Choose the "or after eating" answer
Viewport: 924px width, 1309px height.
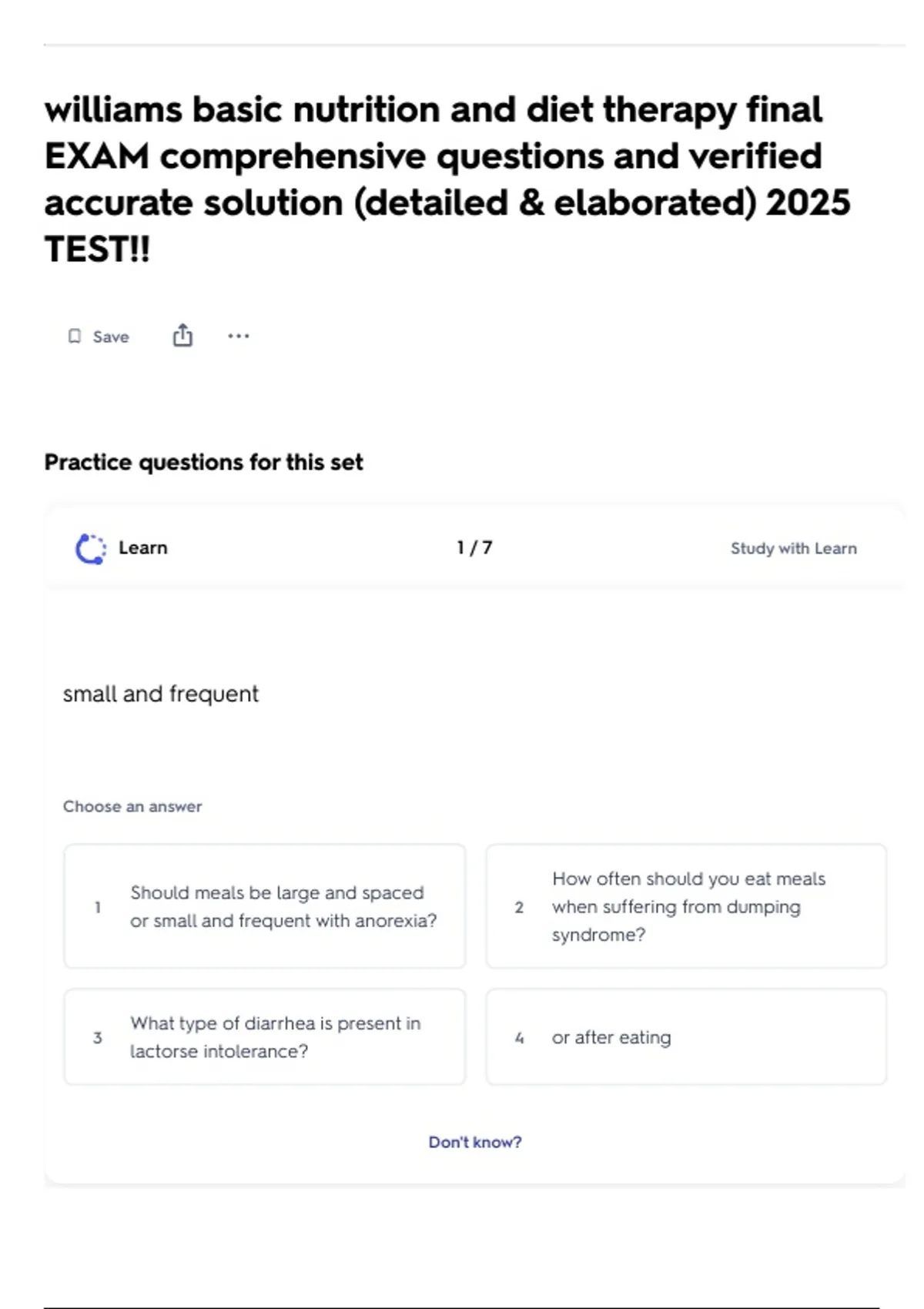click(686, 1037)
